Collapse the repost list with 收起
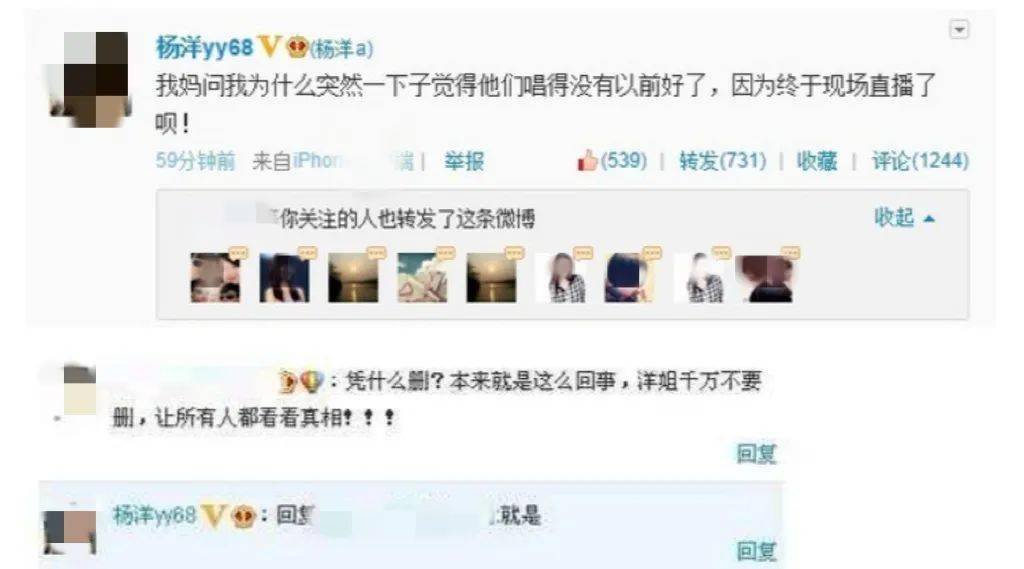This screenshot has height=569, width=1024. (904, 218)
